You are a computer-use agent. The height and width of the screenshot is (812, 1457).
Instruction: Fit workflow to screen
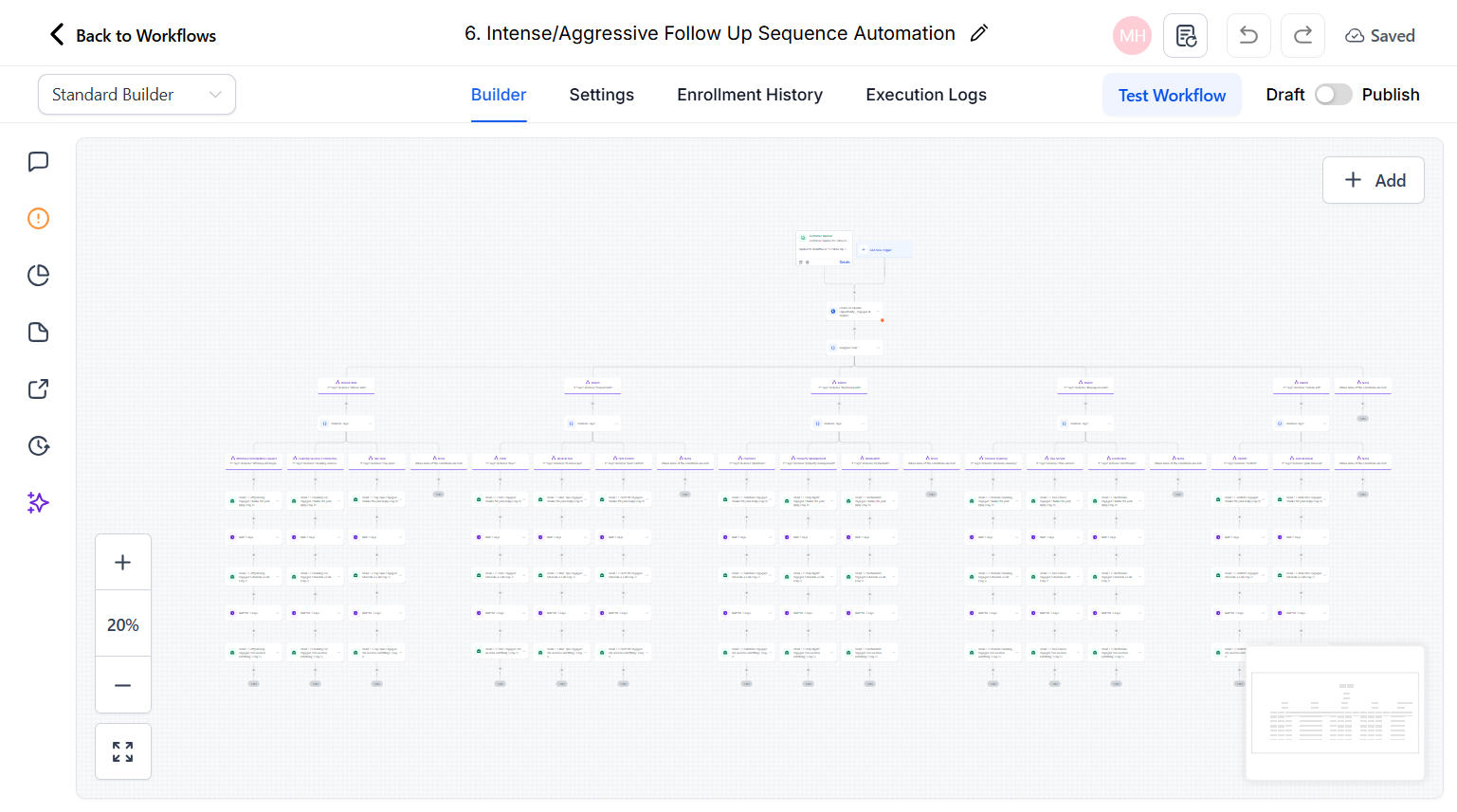pos(123,751)
